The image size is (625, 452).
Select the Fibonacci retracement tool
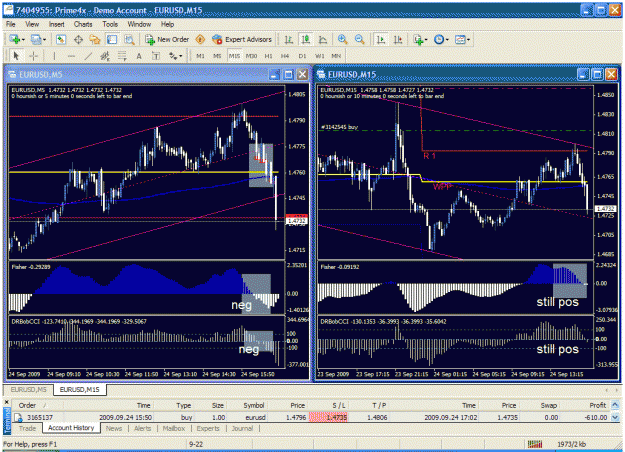122,56
